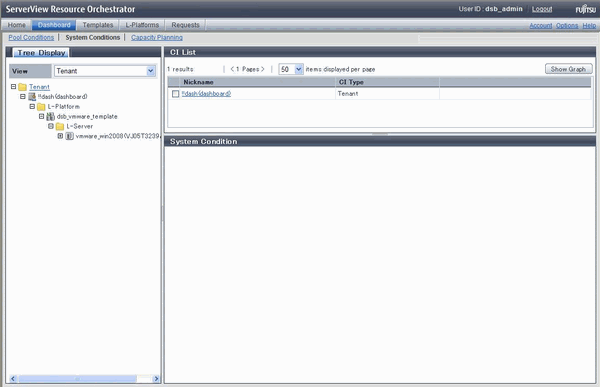Viewport: 600px width, 387px height.
Task: Collapse the L-Platform node
Action: click(x=32, y=106)
